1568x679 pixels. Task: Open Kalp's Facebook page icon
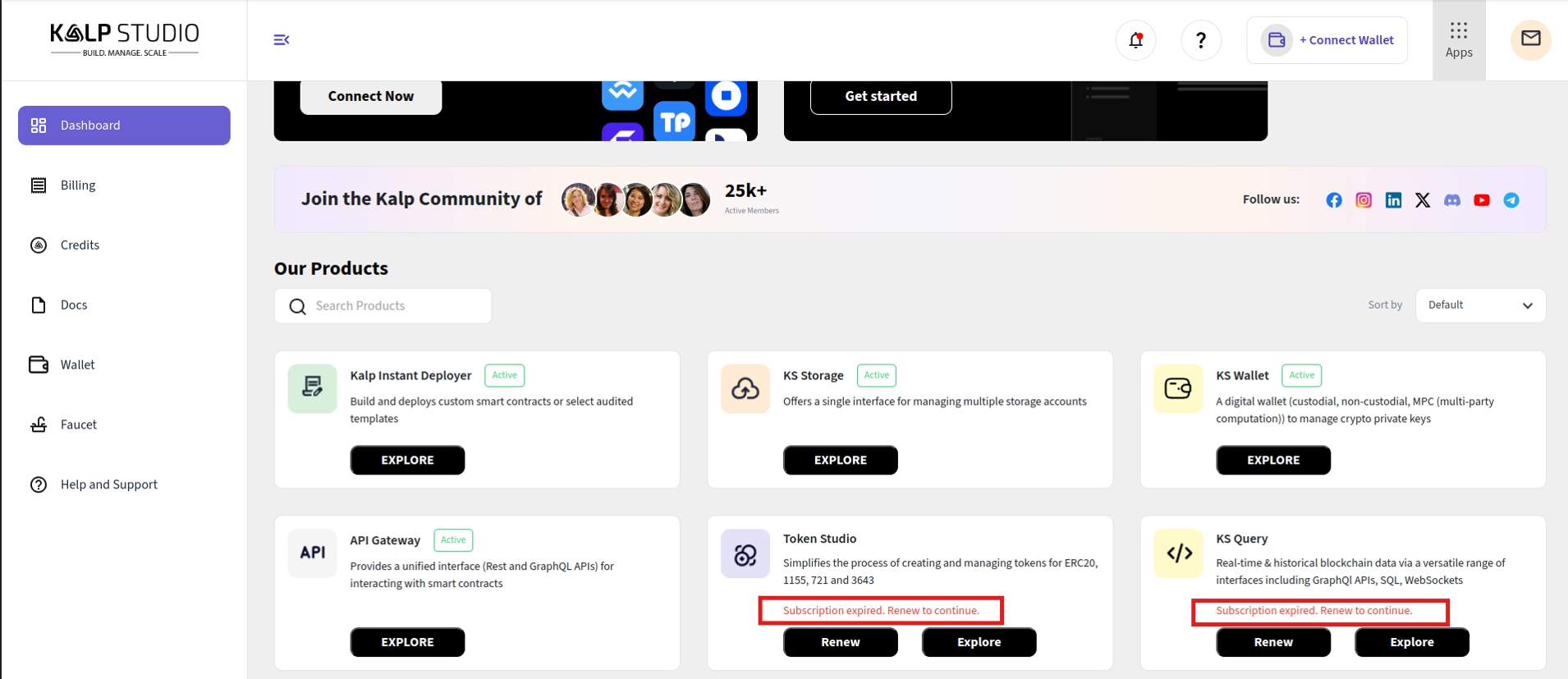[x=1334, y=200]
